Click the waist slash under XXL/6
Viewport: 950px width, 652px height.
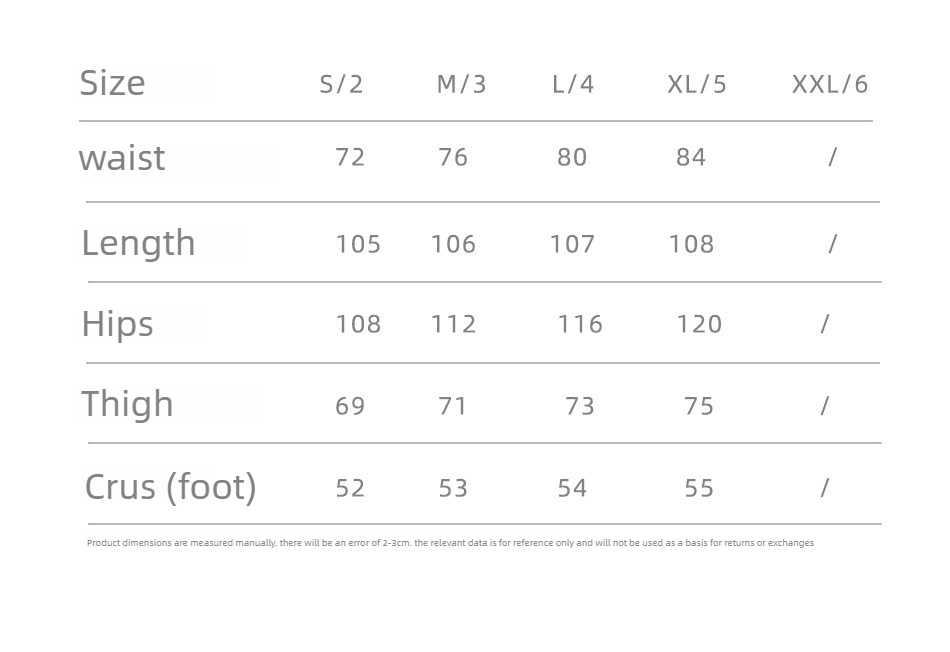[x=832, y=157]
